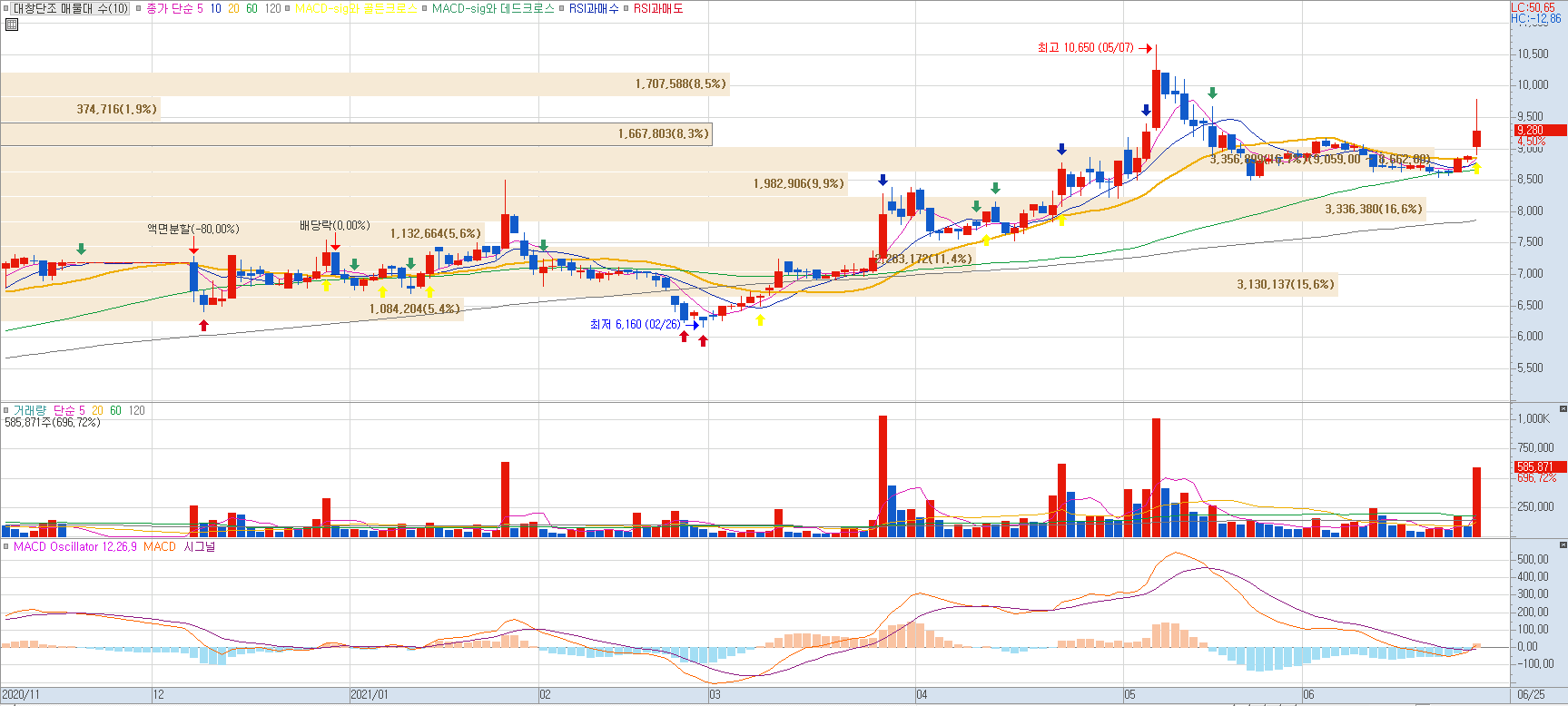Click the 3,130,137(15.6%) volume profile label

coord(1286,284)
